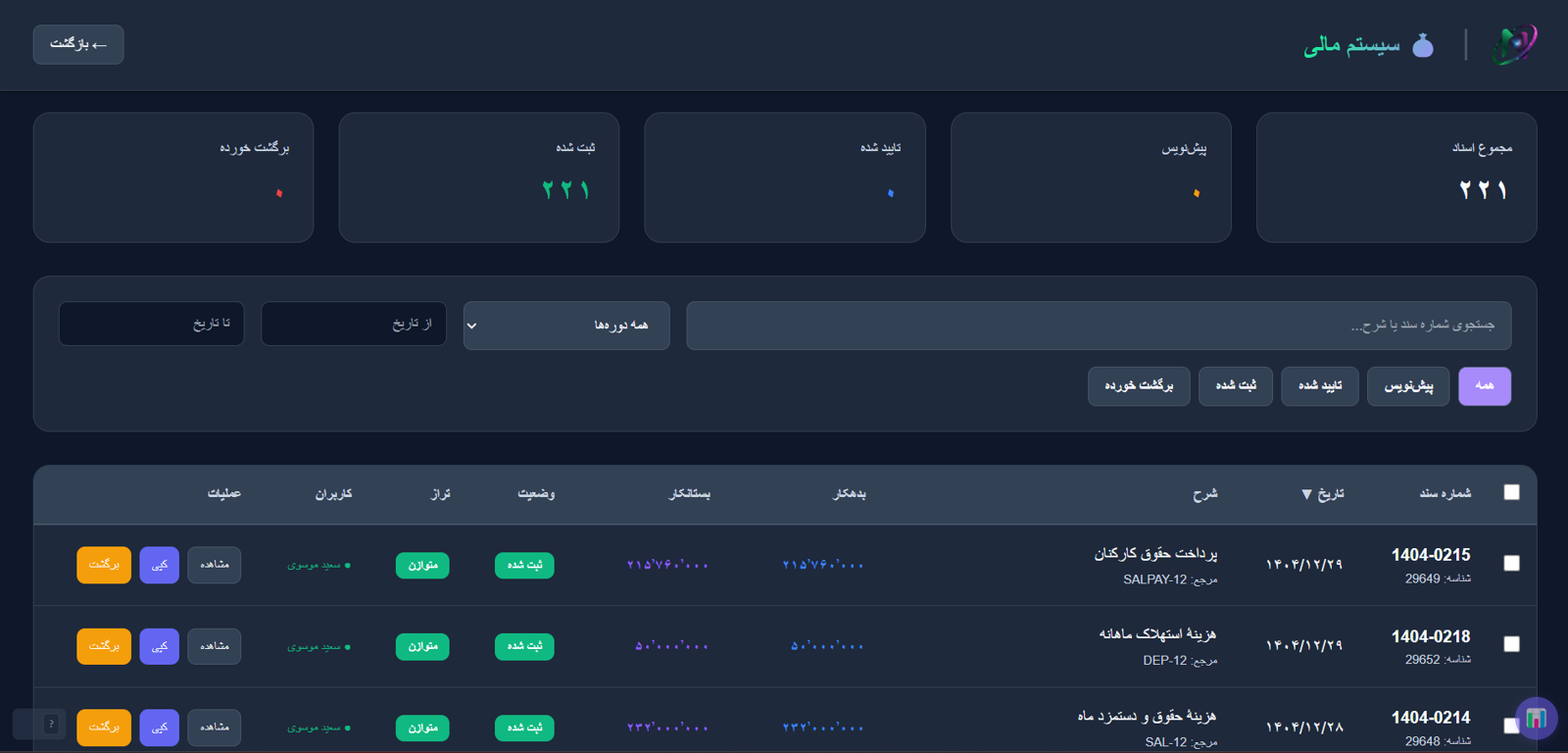Click the بدهکار column header

coord(849,493)
